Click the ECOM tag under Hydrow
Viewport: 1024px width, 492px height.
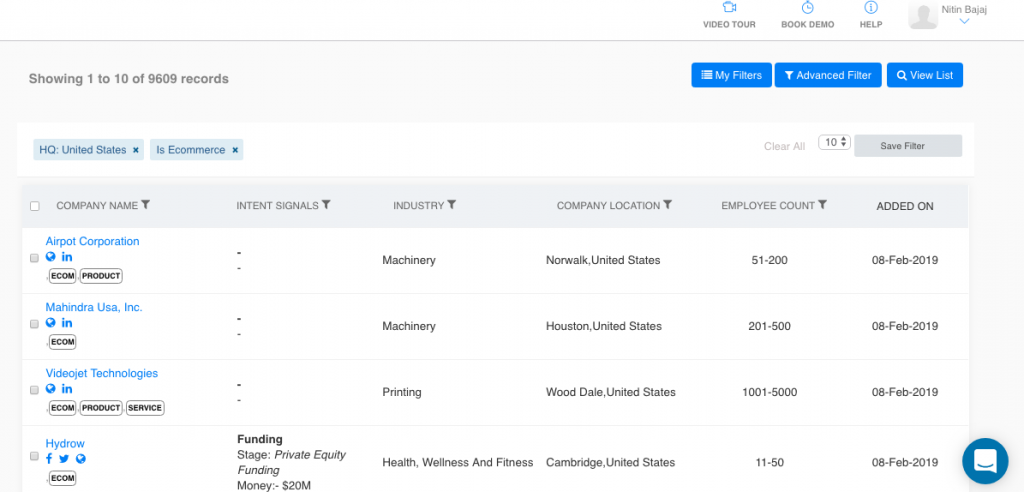pyautogui.click(x=63, y=478)
